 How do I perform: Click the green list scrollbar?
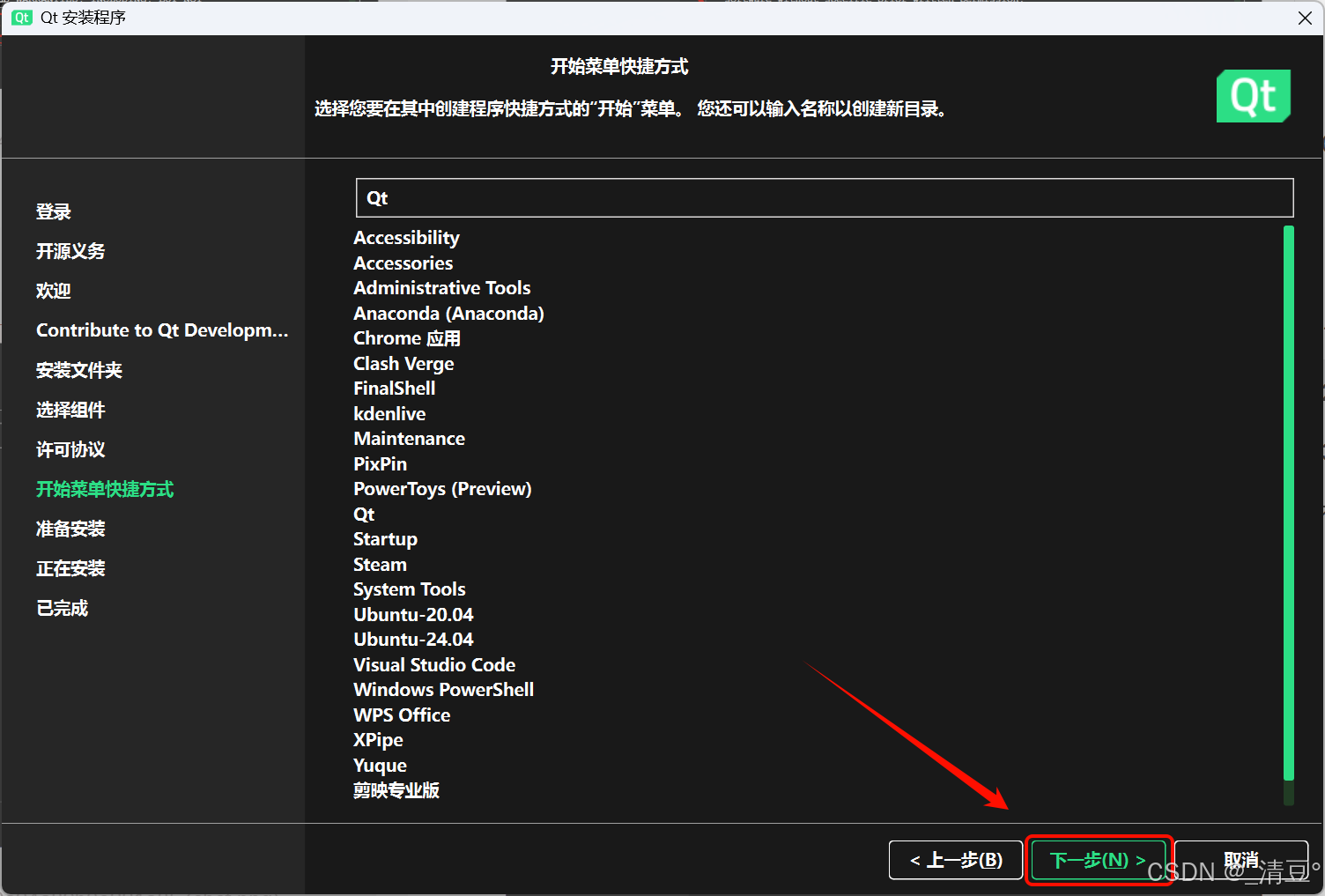[x=1289, y=503]
